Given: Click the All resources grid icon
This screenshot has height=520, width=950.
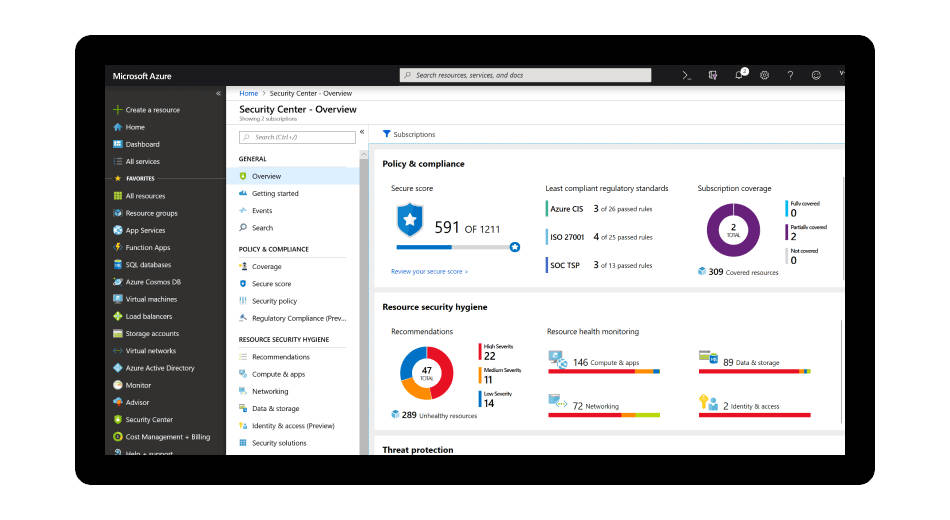Looking at the screenshot, I should click(x=118, y=196).
